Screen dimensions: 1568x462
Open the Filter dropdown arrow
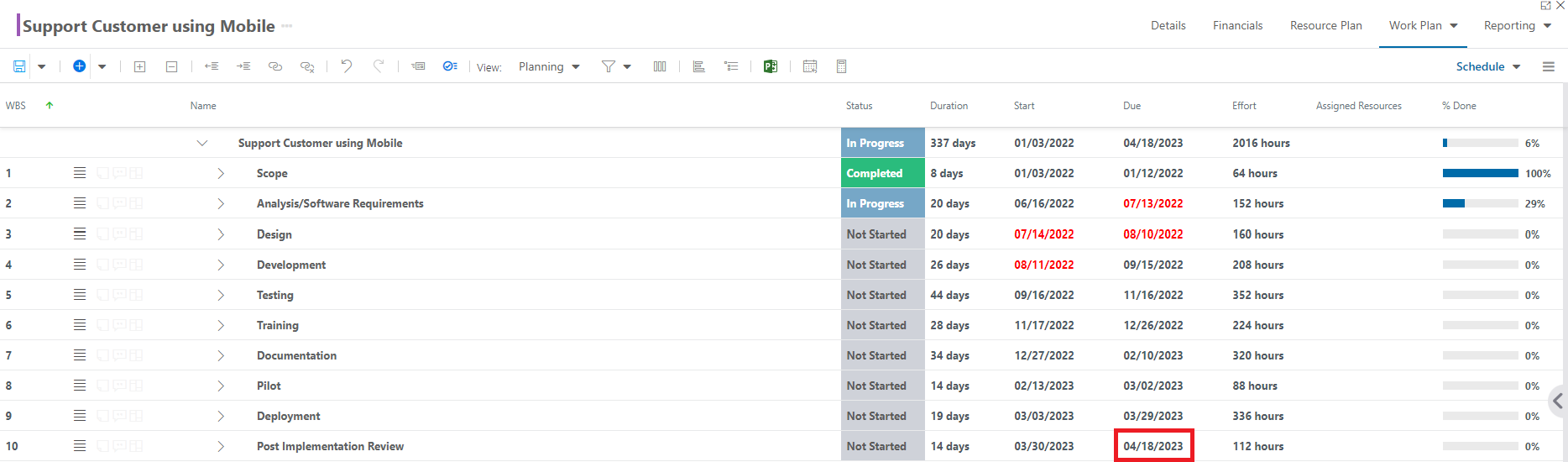(x=627, y=66)
